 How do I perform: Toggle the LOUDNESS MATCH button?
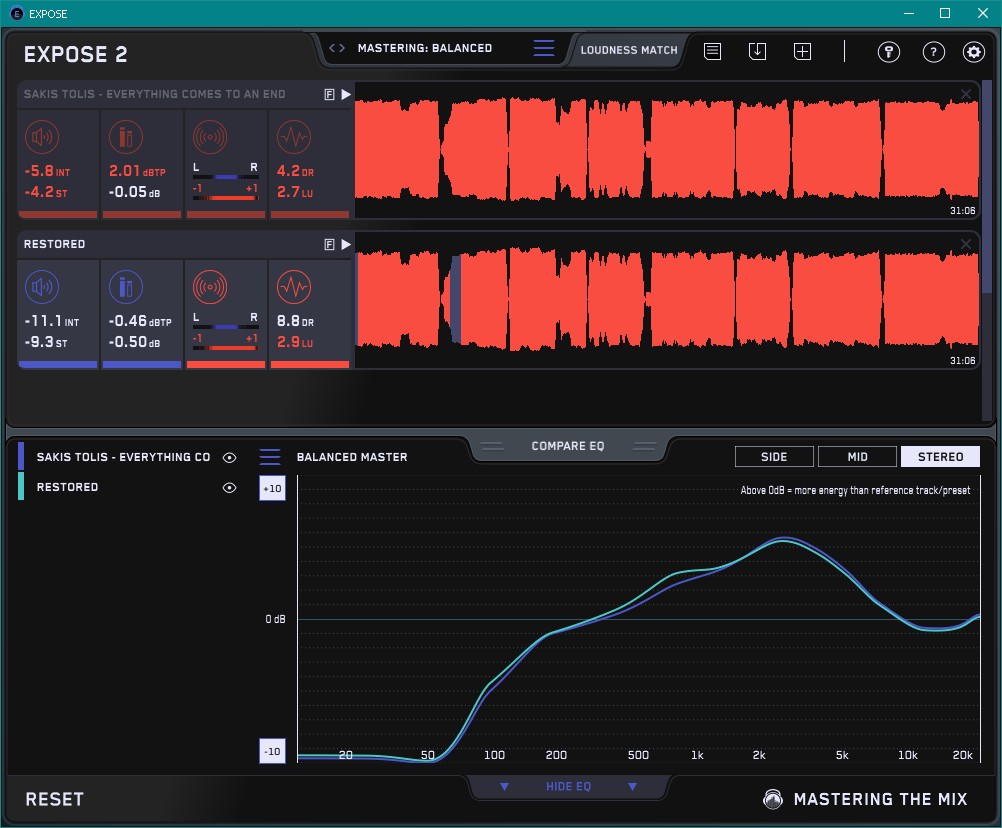click(628, 49)
